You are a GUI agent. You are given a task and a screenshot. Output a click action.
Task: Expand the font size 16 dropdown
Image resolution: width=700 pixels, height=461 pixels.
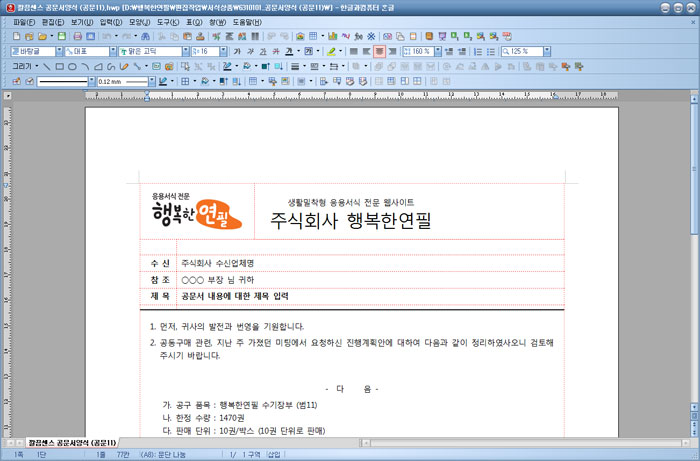(223, 51)
